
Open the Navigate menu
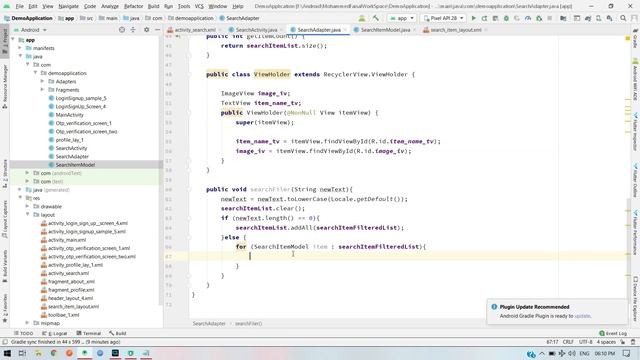coord(68,7)
